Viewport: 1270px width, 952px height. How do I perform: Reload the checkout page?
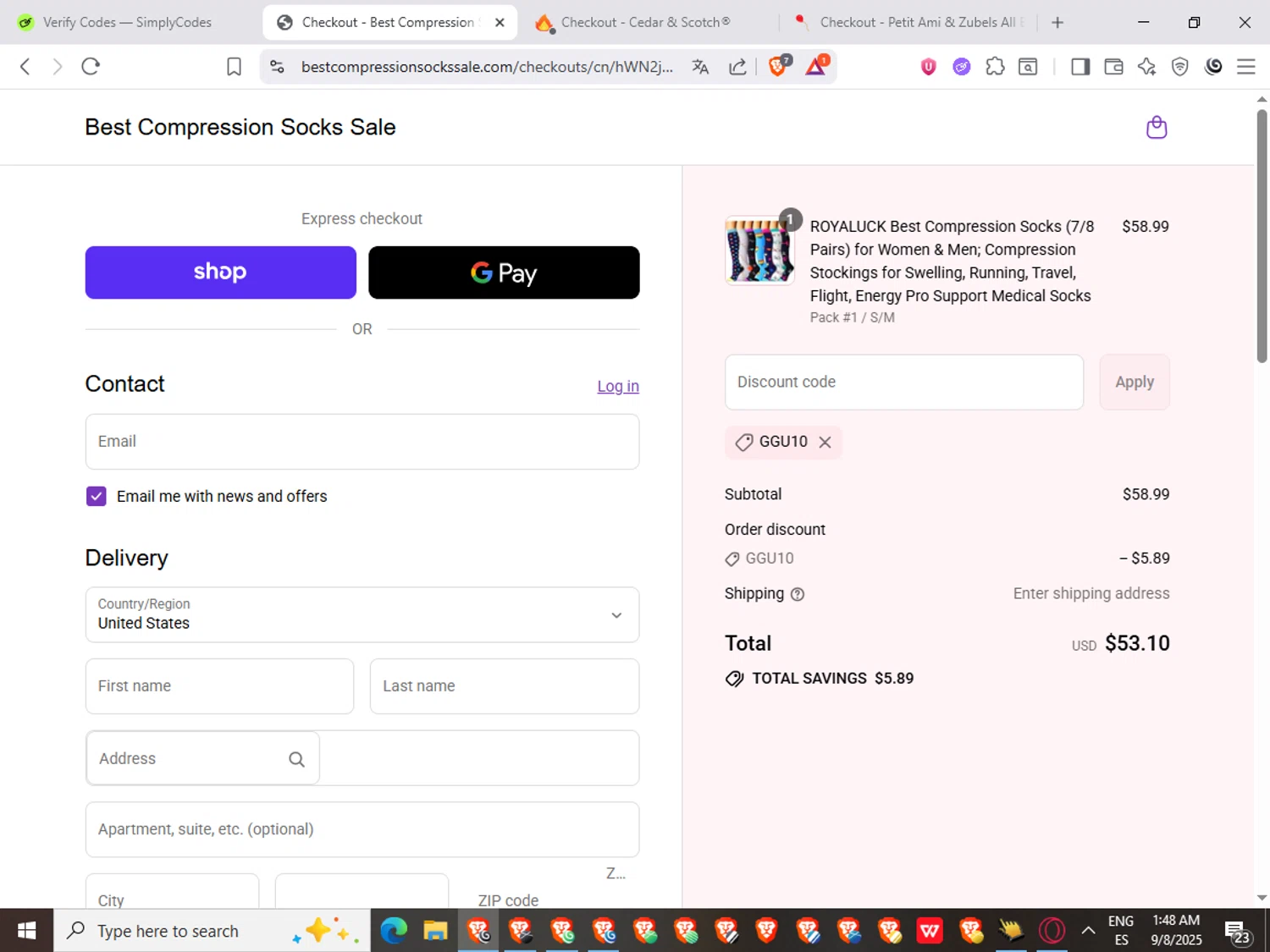(91, 67)
